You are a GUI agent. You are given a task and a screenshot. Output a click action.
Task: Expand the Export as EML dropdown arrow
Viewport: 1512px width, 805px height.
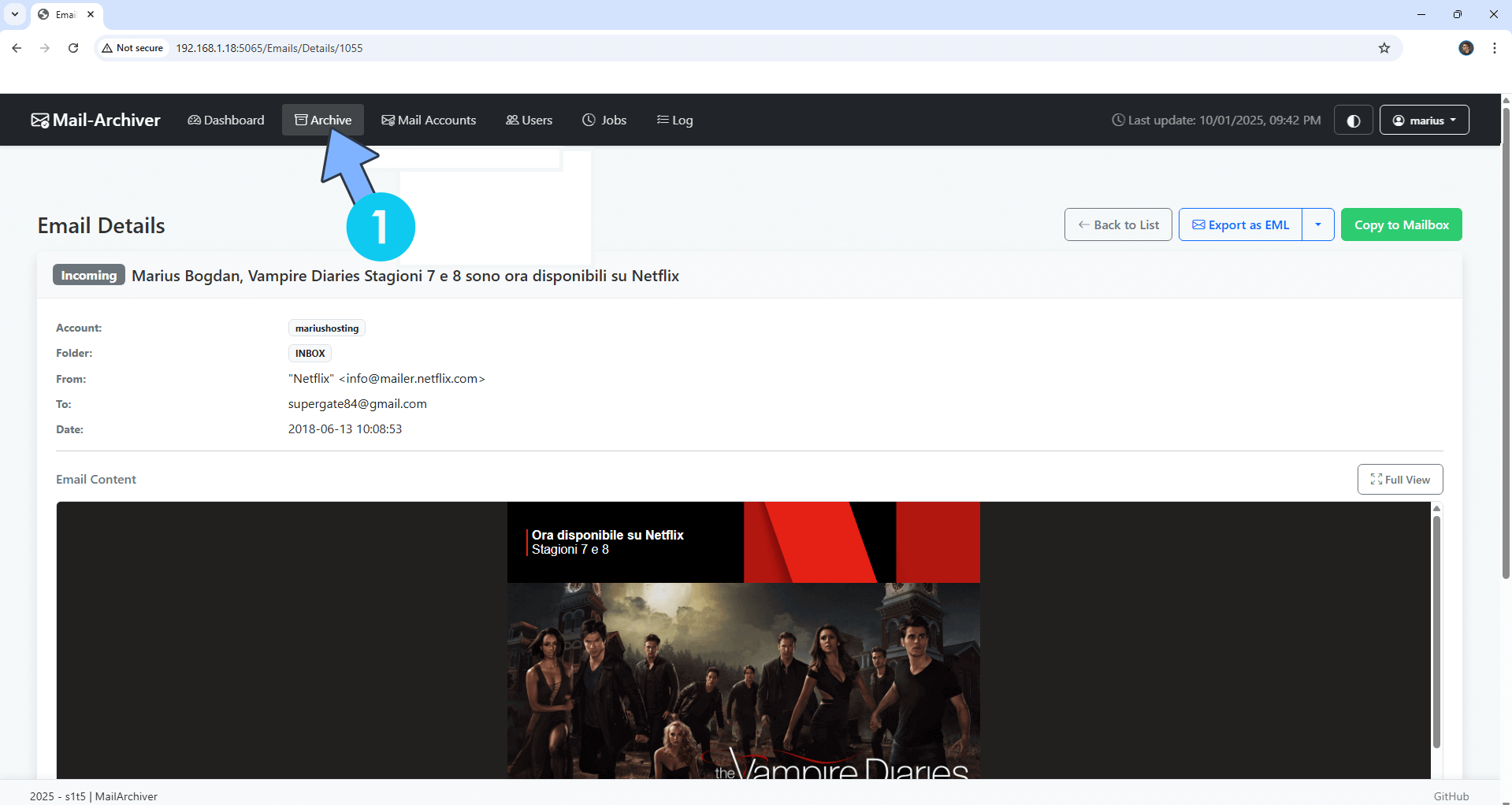click(1317, 225)
